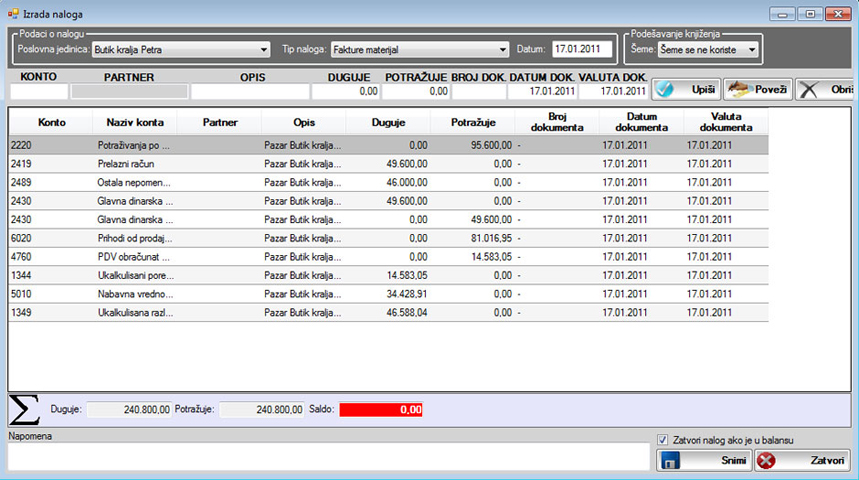
Task: Click the Broj dokumenta column header
Action: tap(557, 122)
